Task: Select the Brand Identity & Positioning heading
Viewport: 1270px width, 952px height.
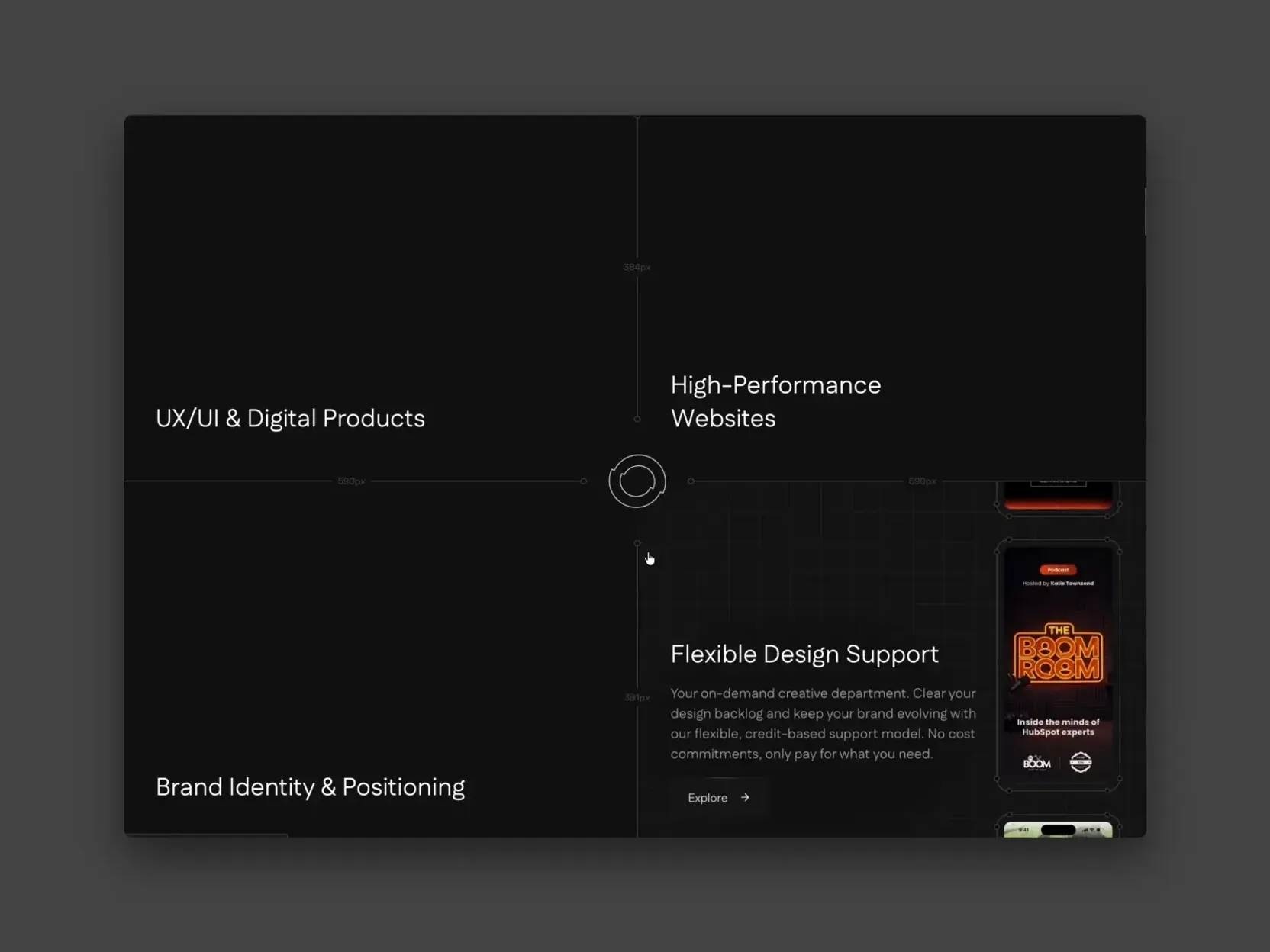Action: [x=310, y=786]
